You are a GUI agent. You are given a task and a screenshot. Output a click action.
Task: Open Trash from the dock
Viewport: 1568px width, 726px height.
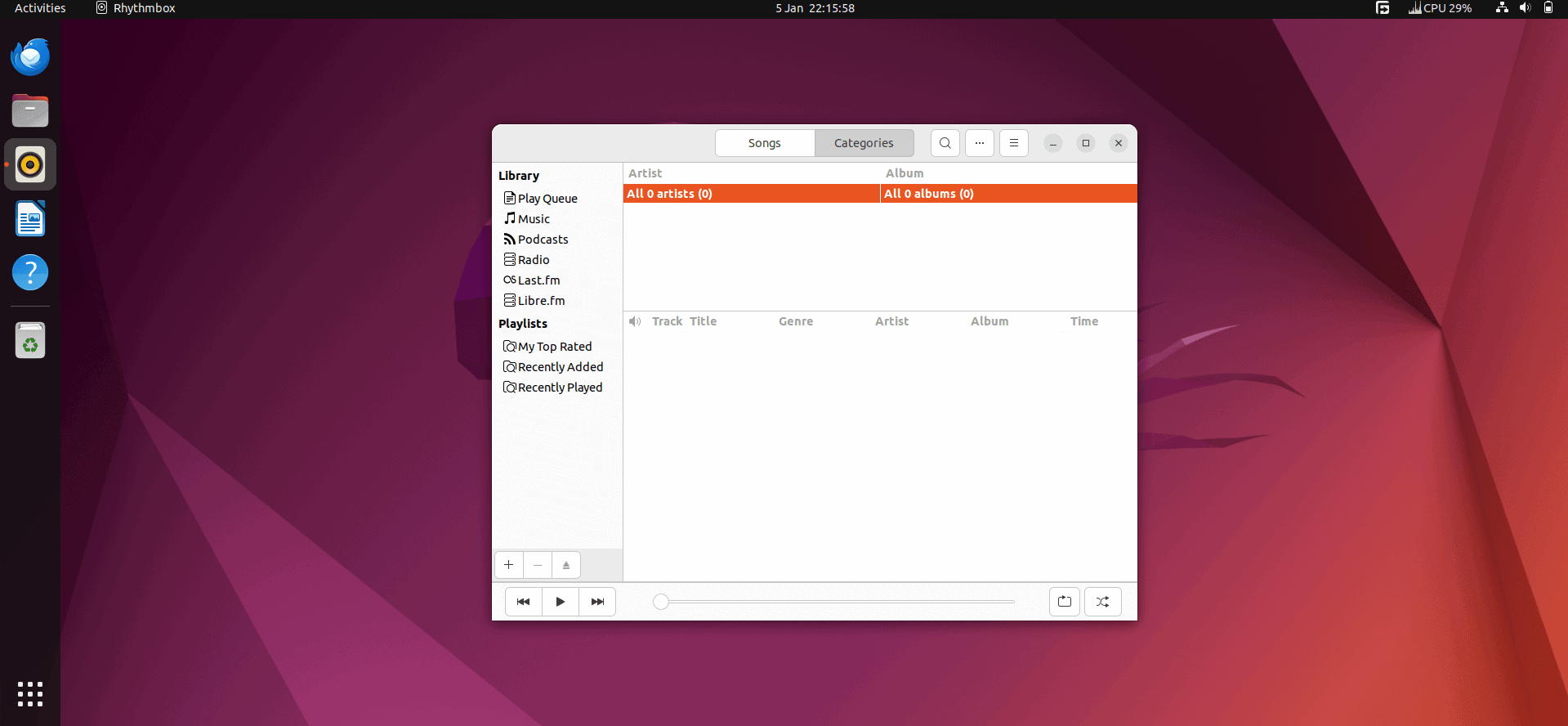(x=30, y=340)
